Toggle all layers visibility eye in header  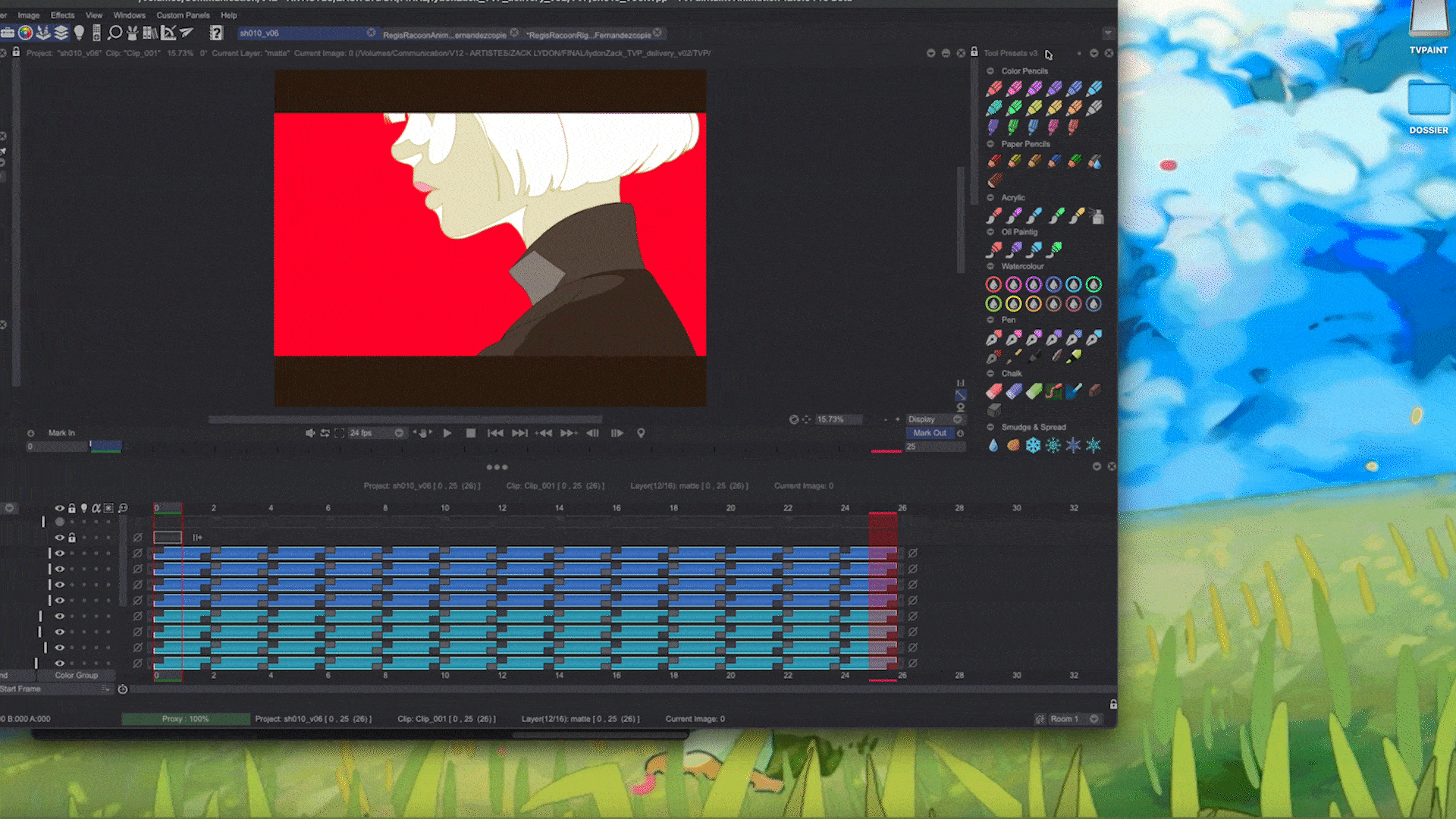[59, 508]
